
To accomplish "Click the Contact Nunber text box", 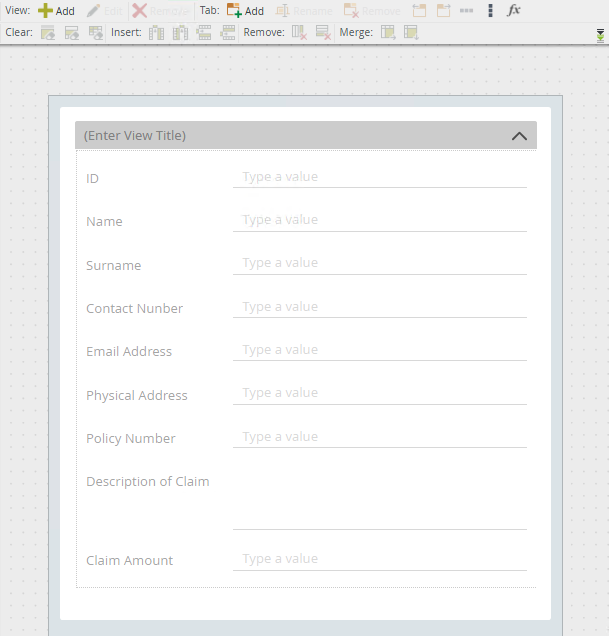I will pyautogui.click(x=380, y=307).
